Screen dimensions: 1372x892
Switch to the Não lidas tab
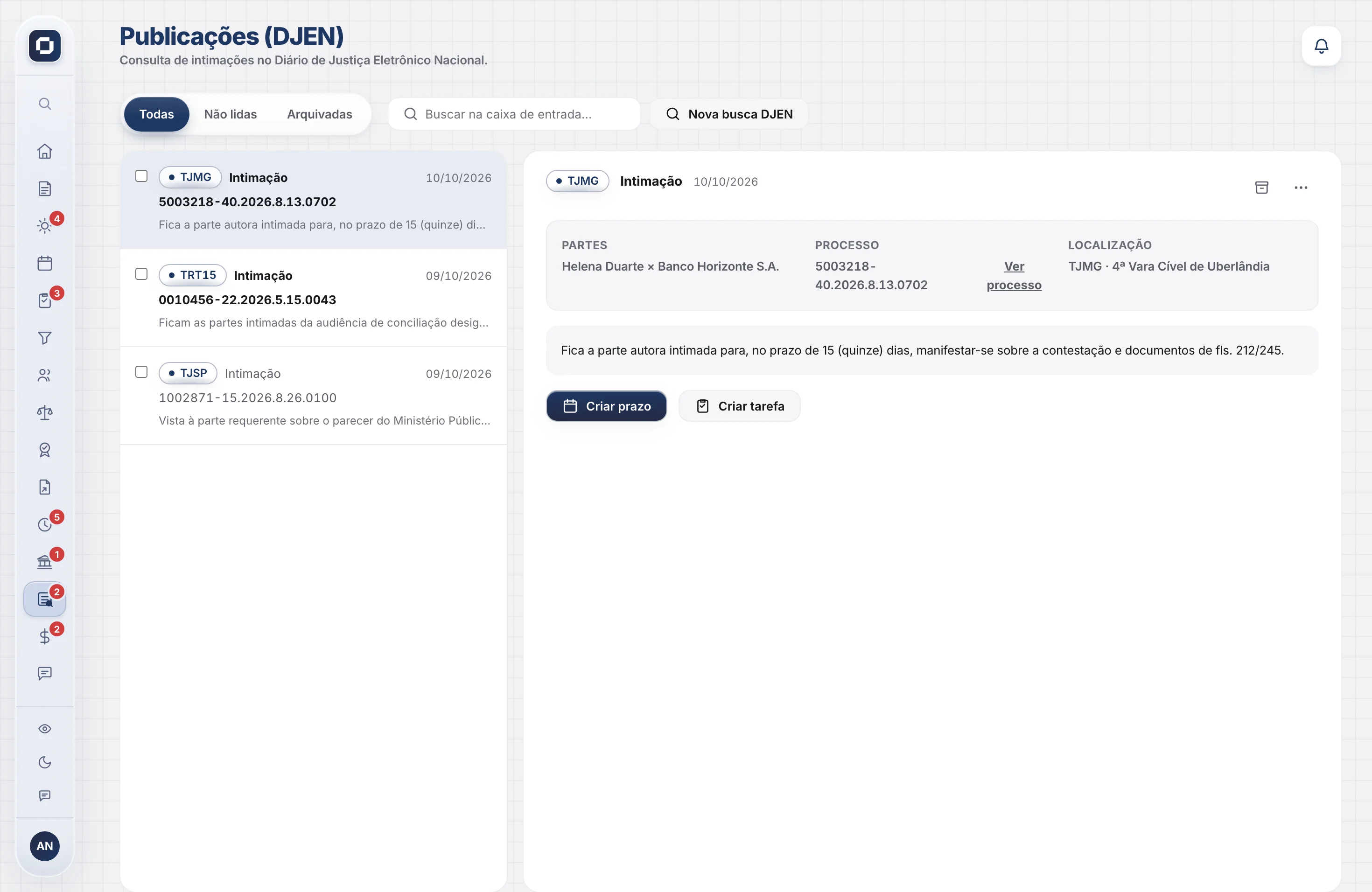[230, 114]
